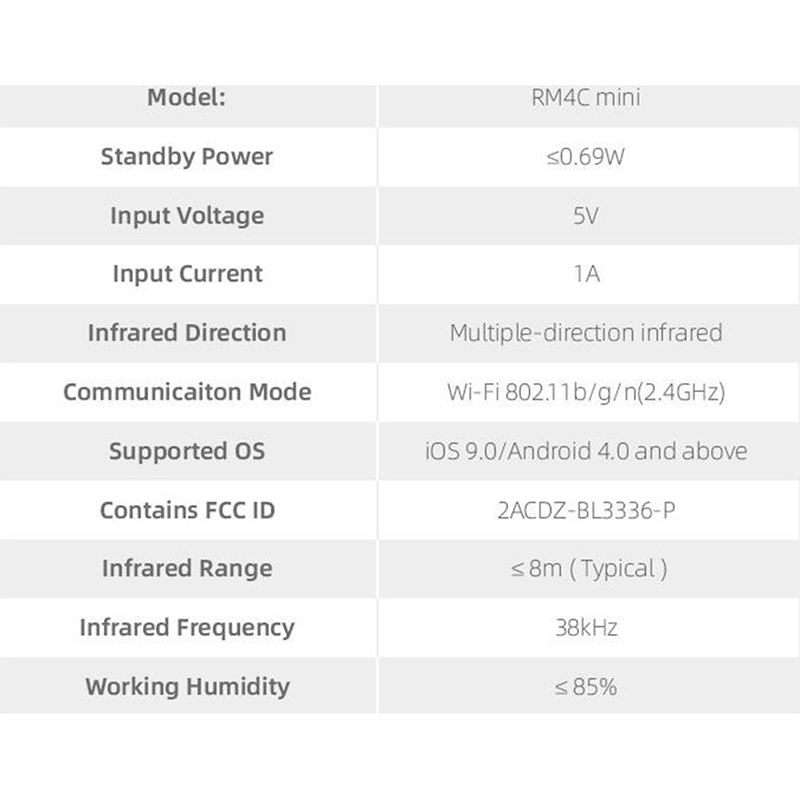Image resolution: width=800 pixels, height=800 pixels.
Task: Select the "Multiple-direction infrared" text
Action: pyautogui.click(x=586, y=333)
